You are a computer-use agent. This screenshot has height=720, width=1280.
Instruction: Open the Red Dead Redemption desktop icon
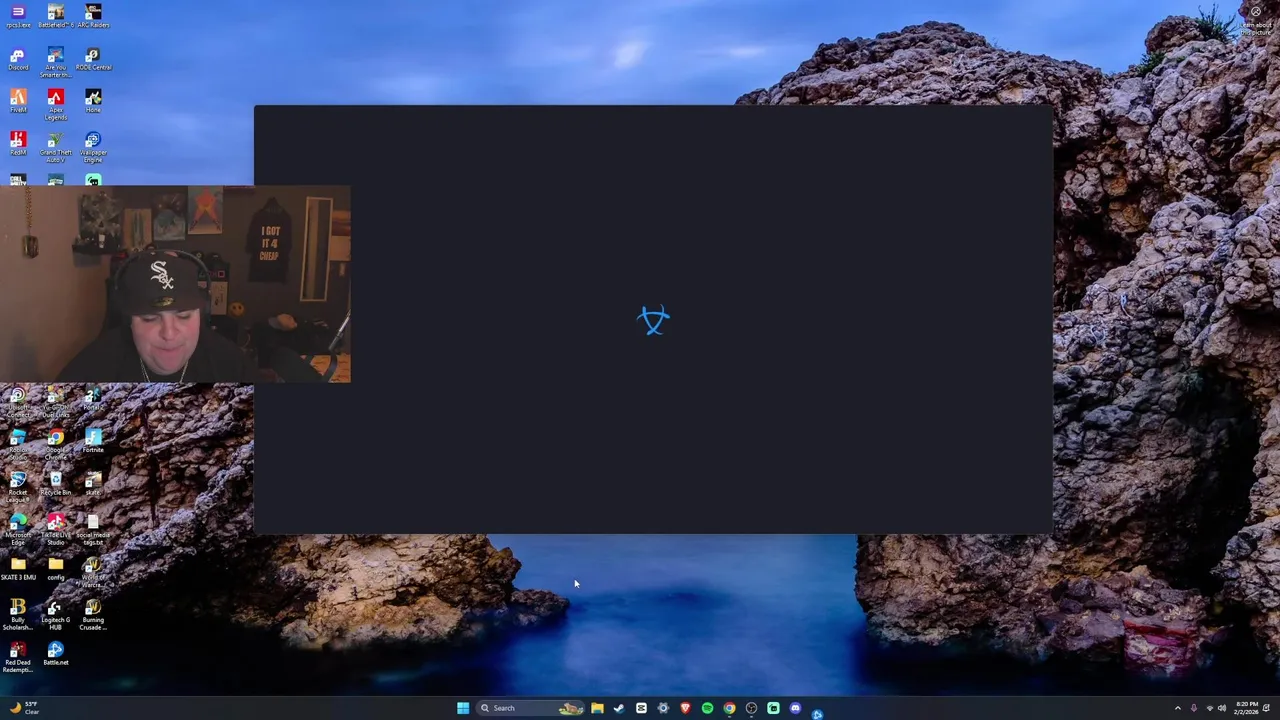coord(18,657)
